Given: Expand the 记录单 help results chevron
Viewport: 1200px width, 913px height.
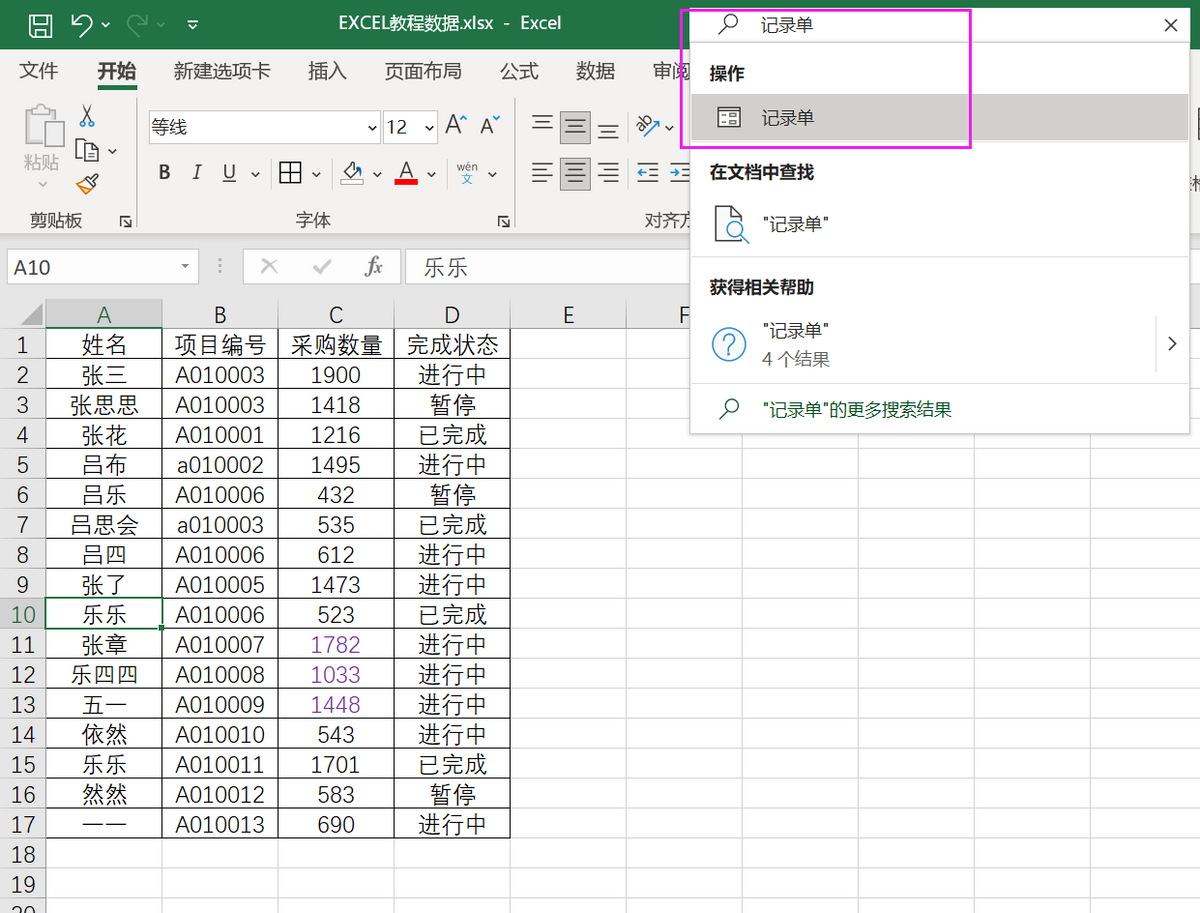Looking at the screenshot, I should pyautogui.click(x=1172, y=344).
